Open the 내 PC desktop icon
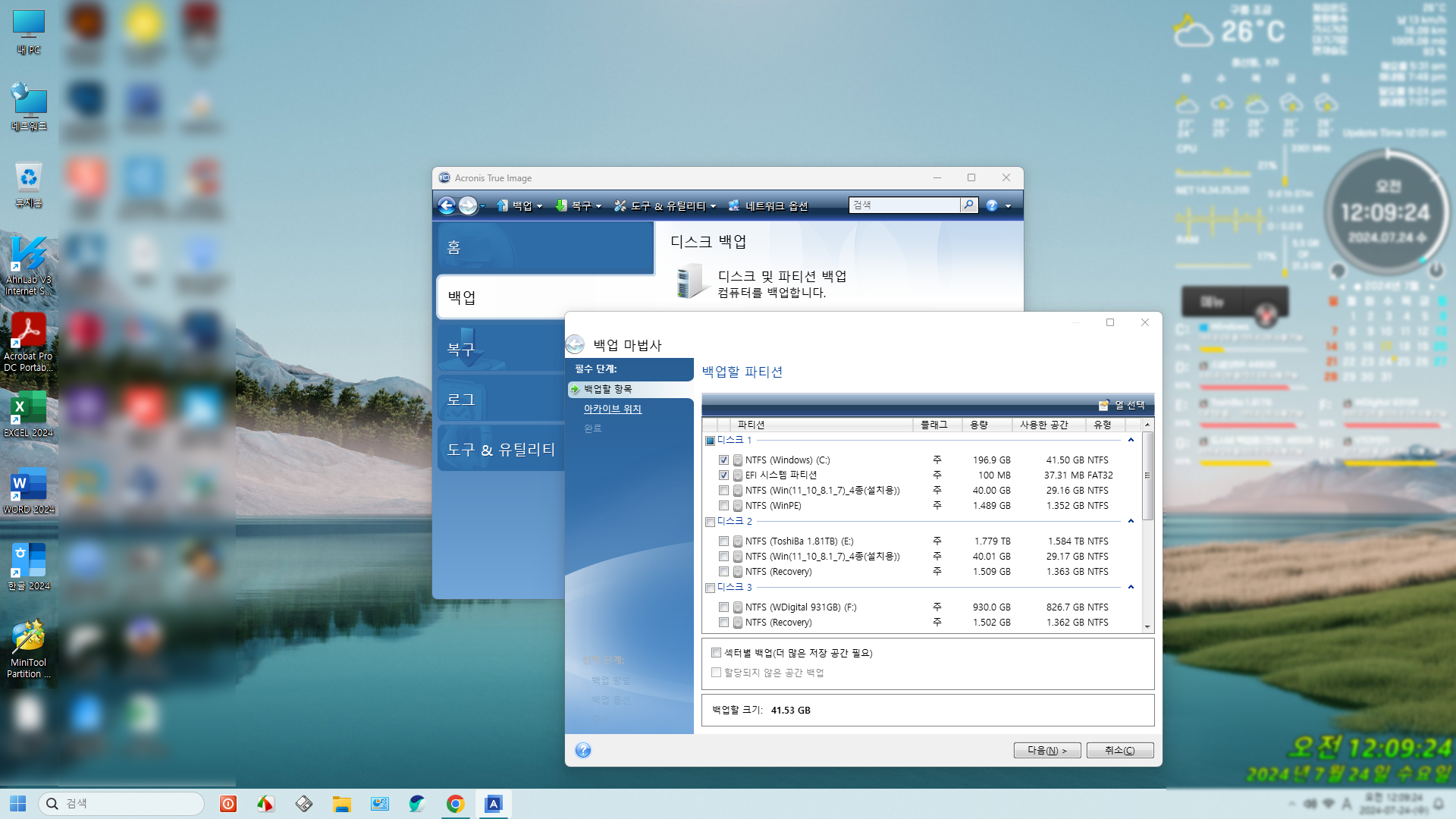 tap(29, 33)
